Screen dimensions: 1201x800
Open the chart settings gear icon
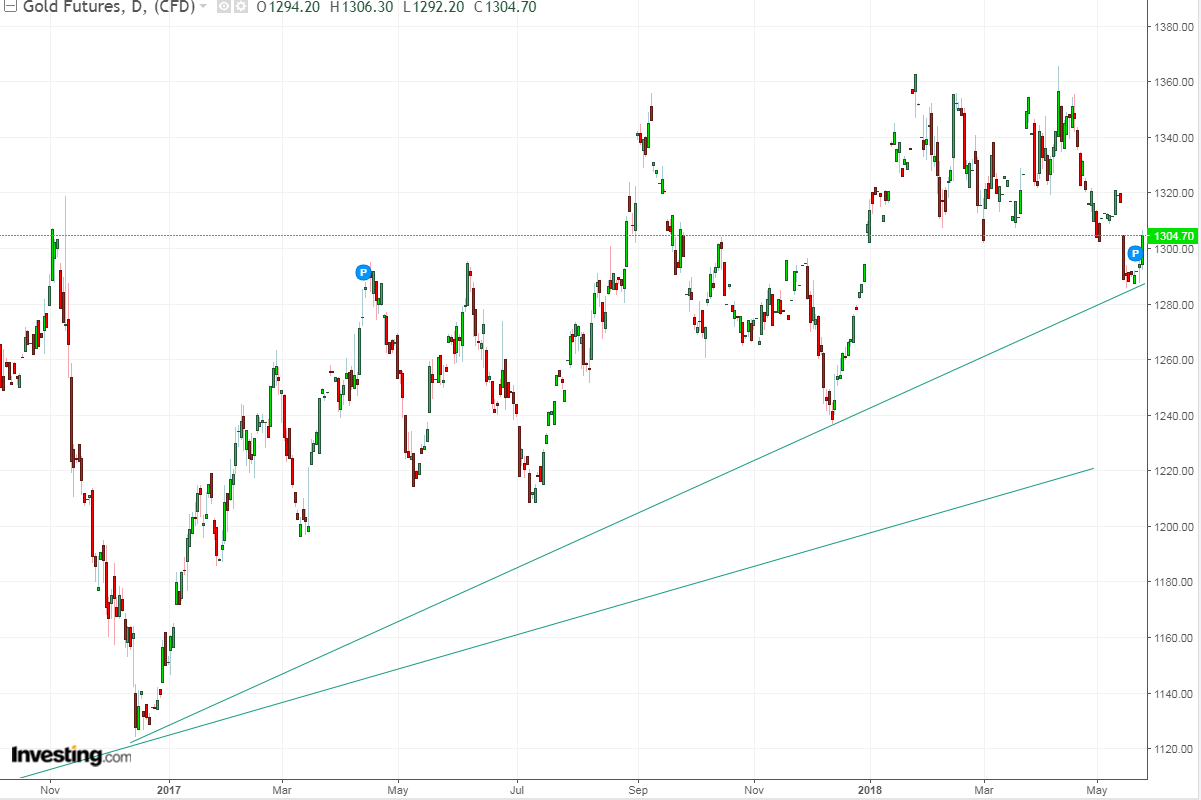[240, 6]
